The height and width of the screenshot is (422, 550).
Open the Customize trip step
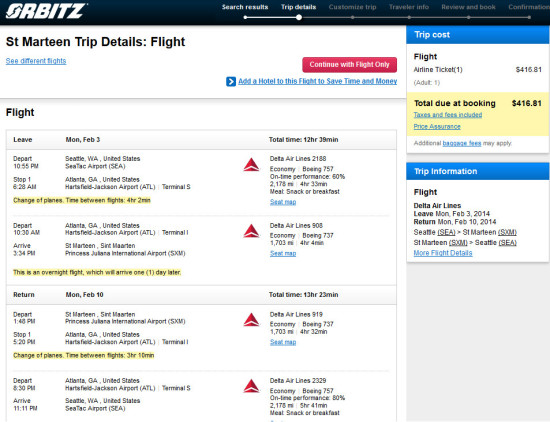pos(352,7)
